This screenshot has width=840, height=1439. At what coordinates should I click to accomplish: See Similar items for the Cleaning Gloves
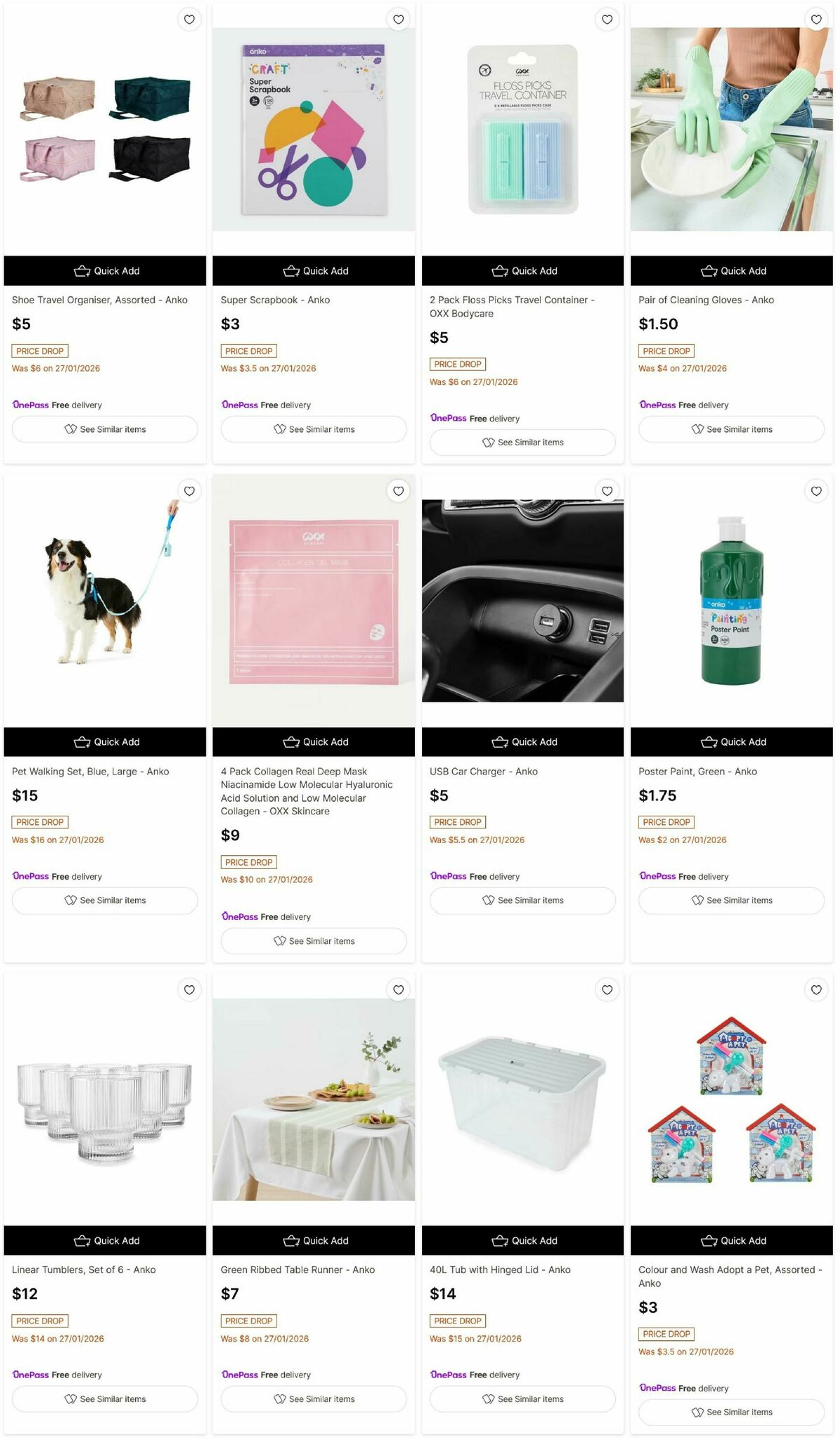[x=731, y=429]
